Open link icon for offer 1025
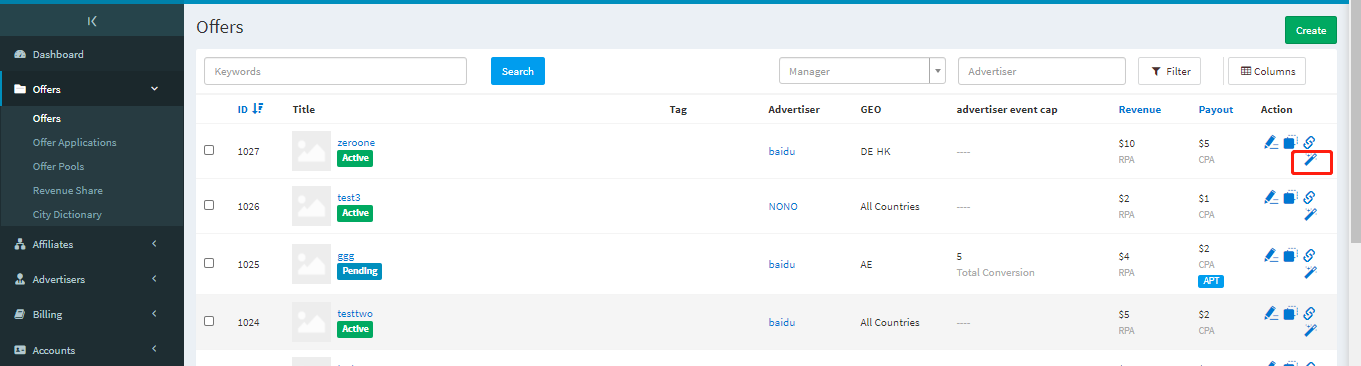This screenshot has width=1361, height=366. click(1310, 255)
